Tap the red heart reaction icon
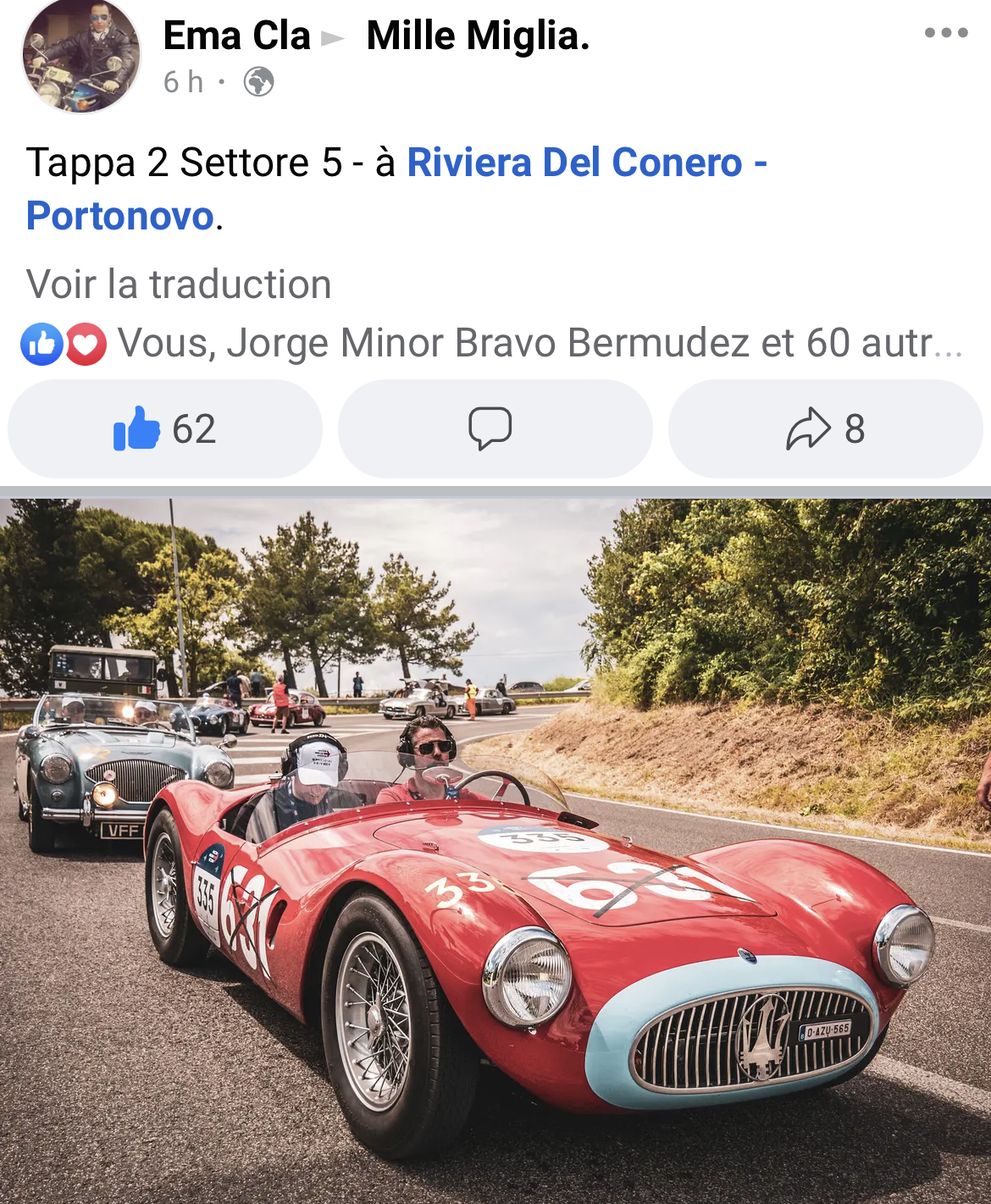The height and width of the screenshot is (1204, 991). coord(85,345)
